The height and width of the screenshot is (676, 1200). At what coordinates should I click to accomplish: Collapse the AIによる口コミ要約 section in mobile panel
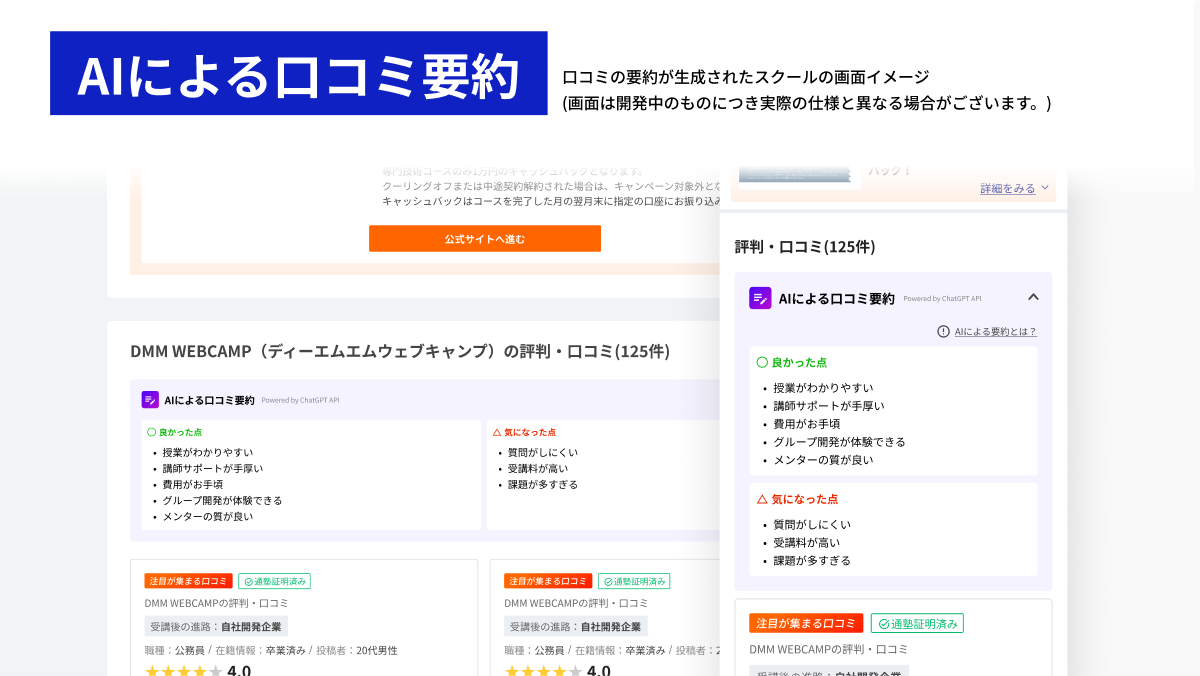coord(1033,297)
